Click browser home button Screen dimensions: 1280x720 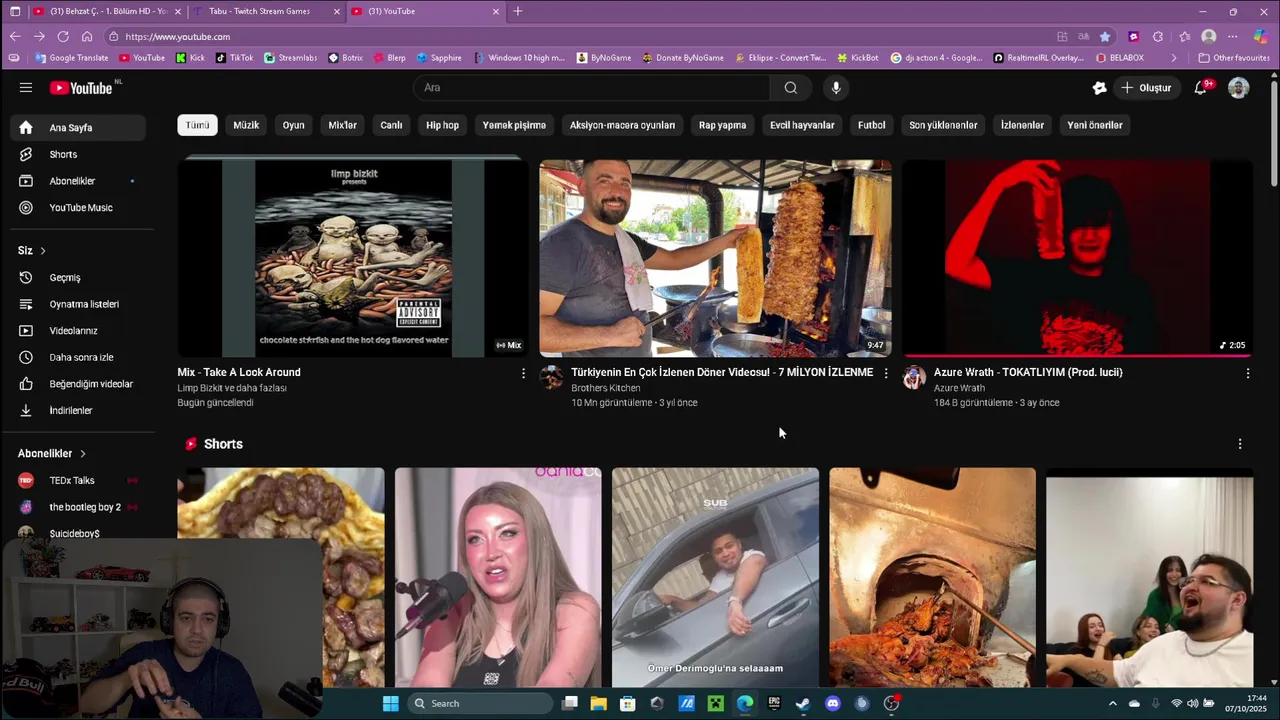point(87,36)
